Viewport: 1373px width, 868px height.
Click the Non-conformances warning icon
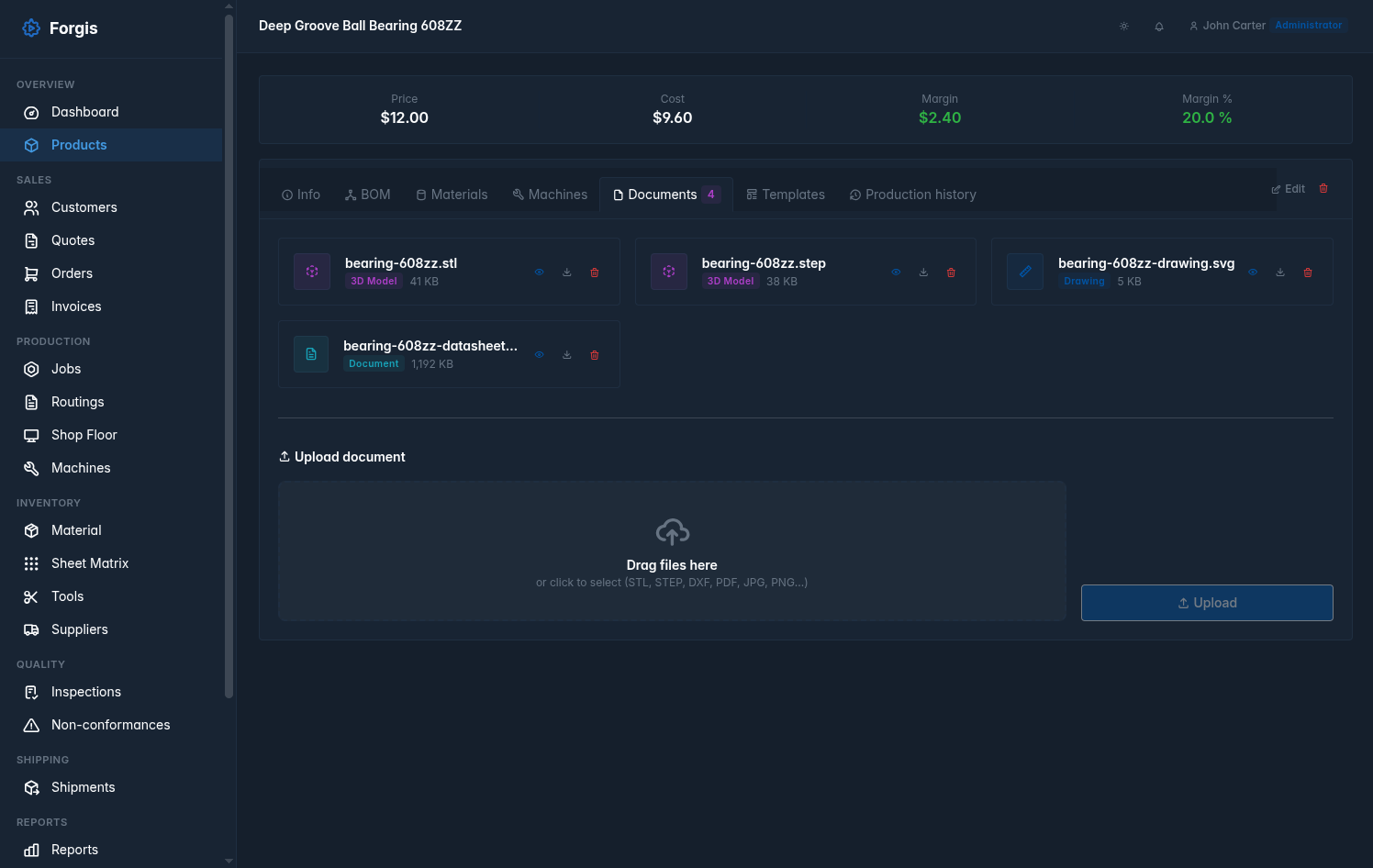coord(31,725)
